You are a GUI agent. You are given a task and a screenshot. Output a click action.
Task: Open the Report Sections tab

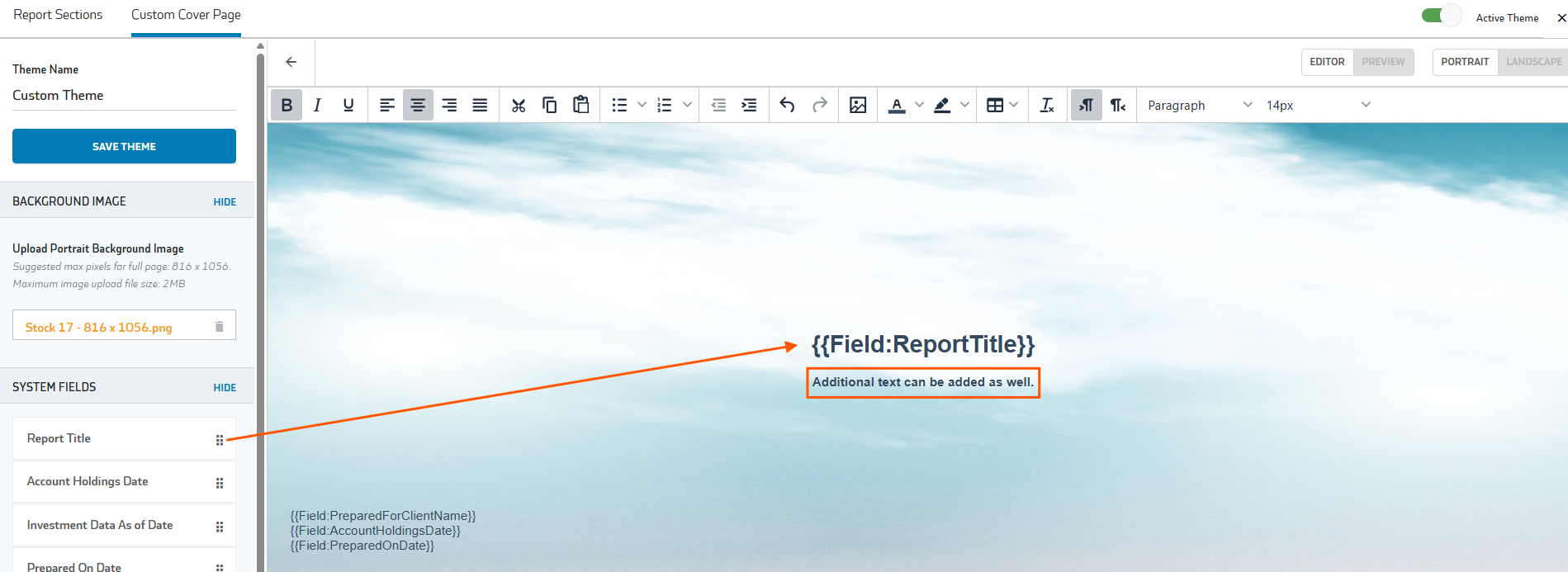point(58,15)
